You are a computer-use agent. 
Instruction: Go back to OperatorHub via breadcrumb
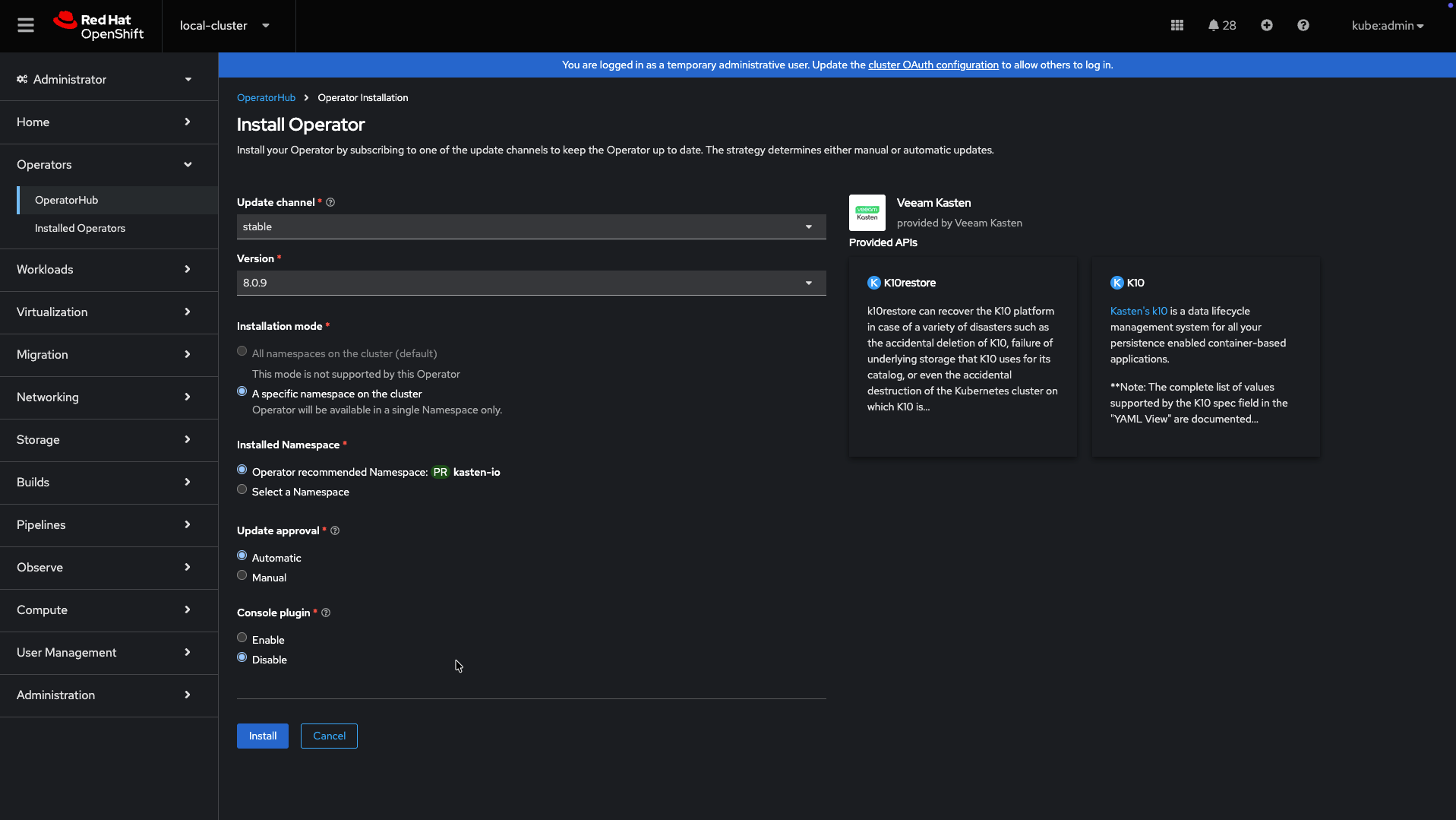click(x=266, y=98)
